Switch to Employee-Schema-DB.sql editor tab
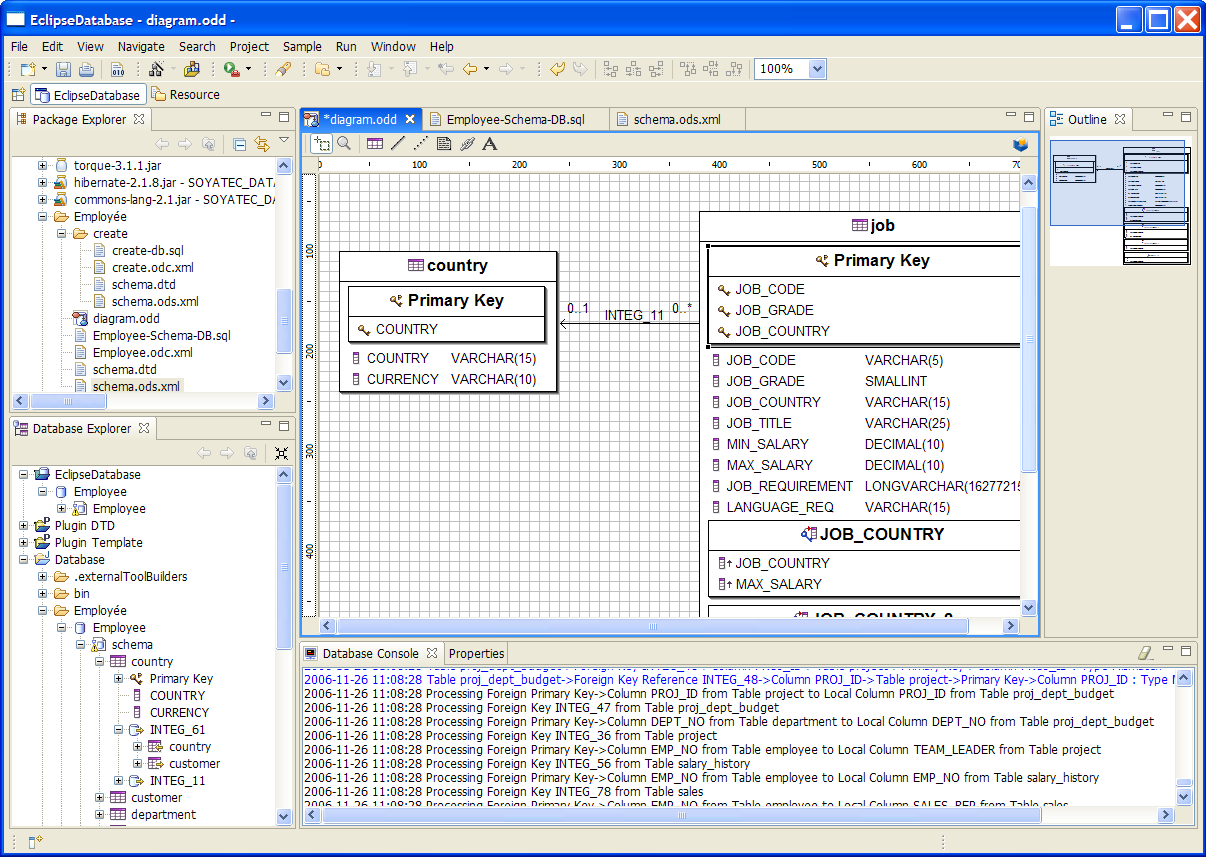1206x857 pixels. pos(515,119)
